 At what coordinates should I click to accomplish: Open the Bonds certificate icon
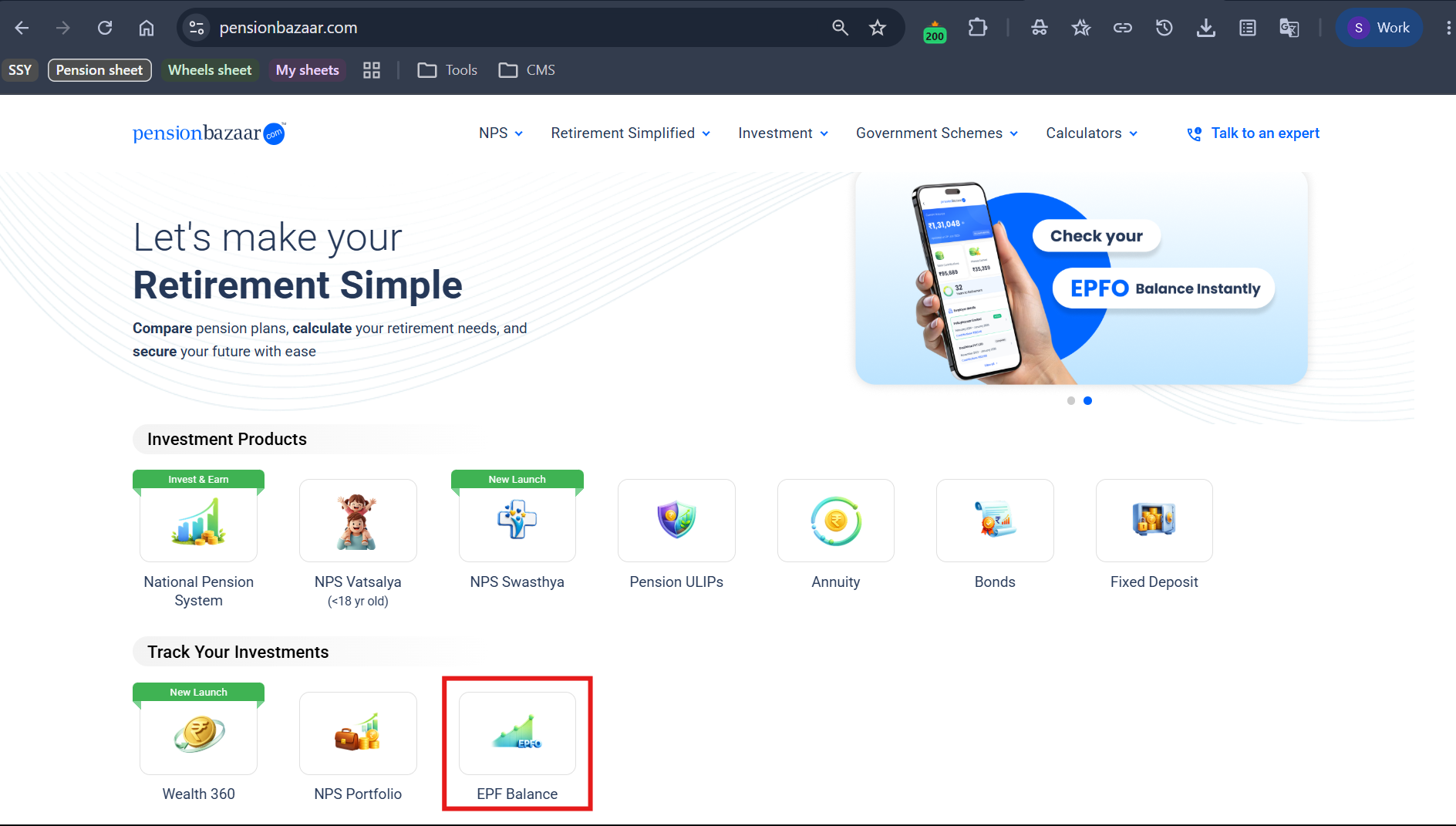(x=995, y=521)
